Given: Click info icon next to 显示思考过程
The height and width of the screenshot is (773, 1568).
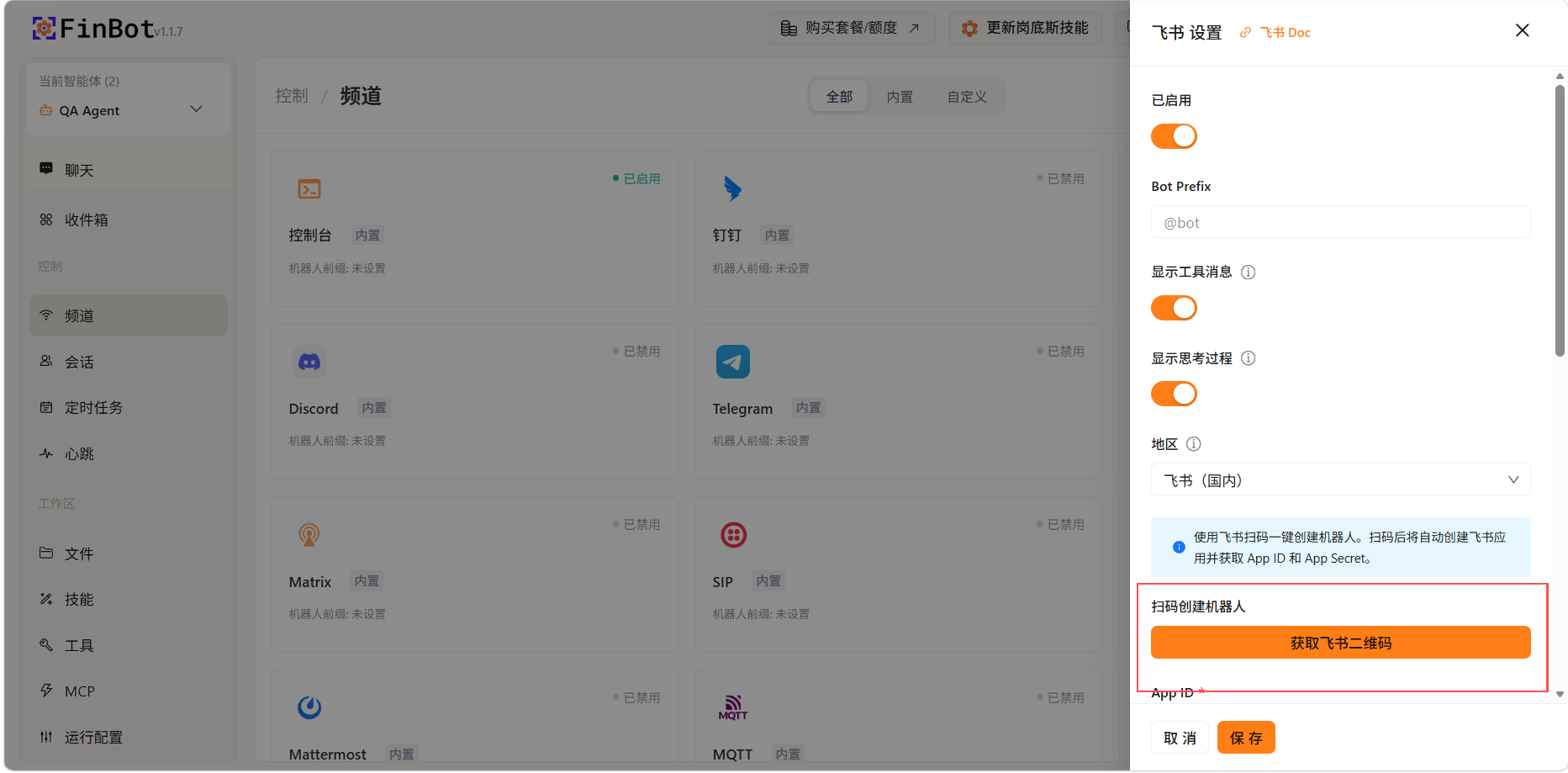Looking at the screenshot, I should click(1249, 358).
